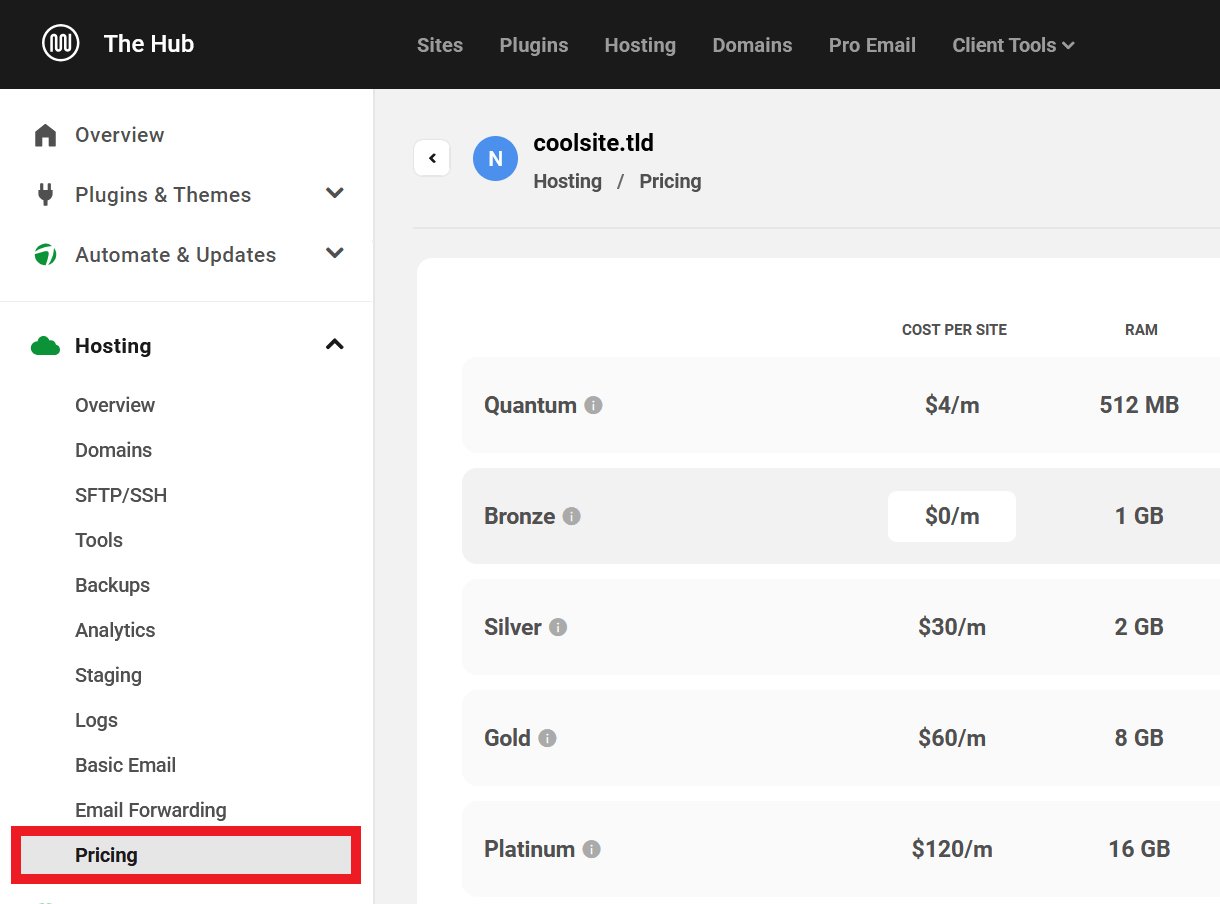Screen dimensions: 1220x904
Task: Click the WPMU DEV logo icon
Action: 61,44
